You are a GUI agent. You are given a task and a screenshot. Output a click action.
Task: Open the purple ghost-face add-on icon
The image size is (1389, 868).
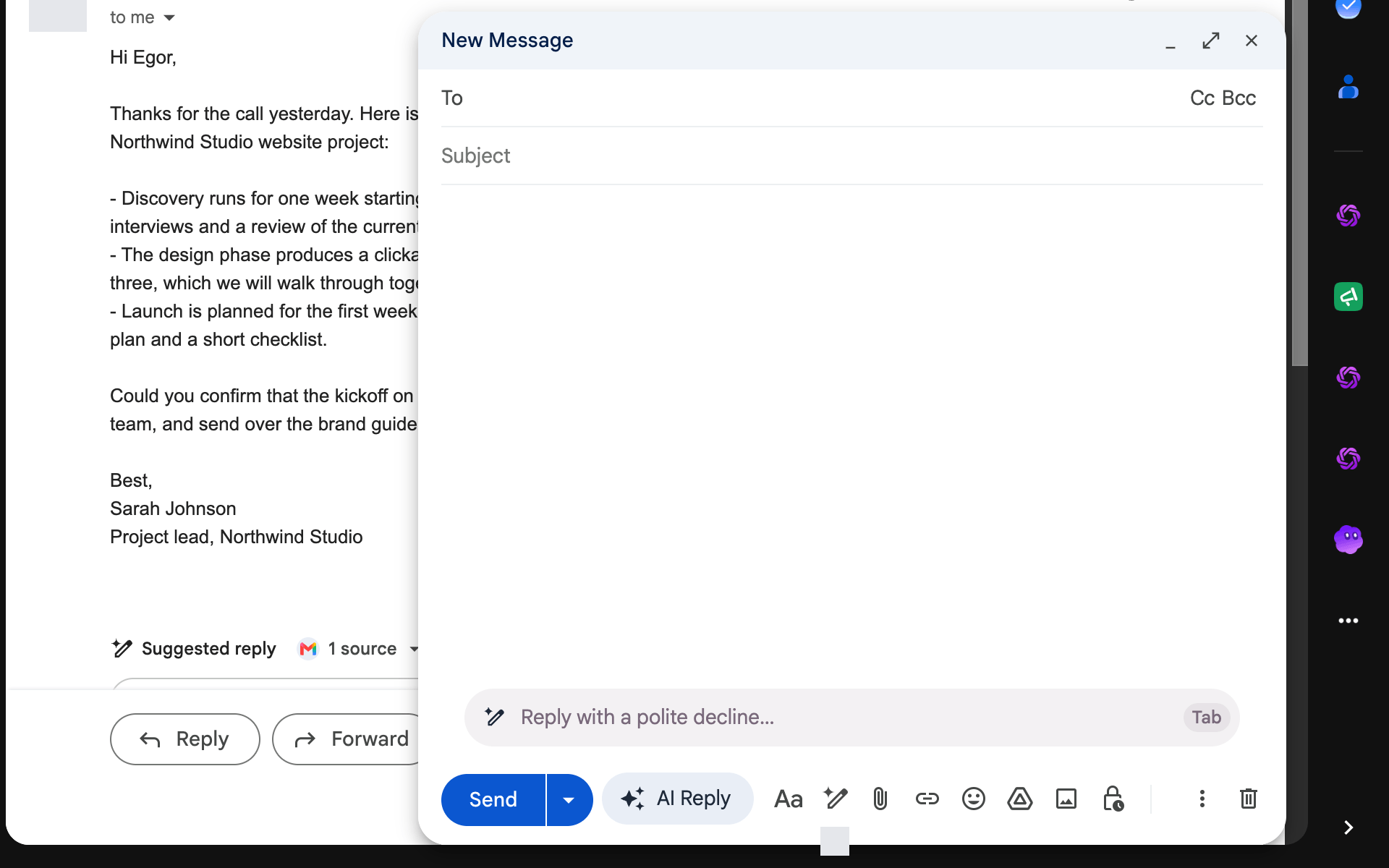(1348, 540)
